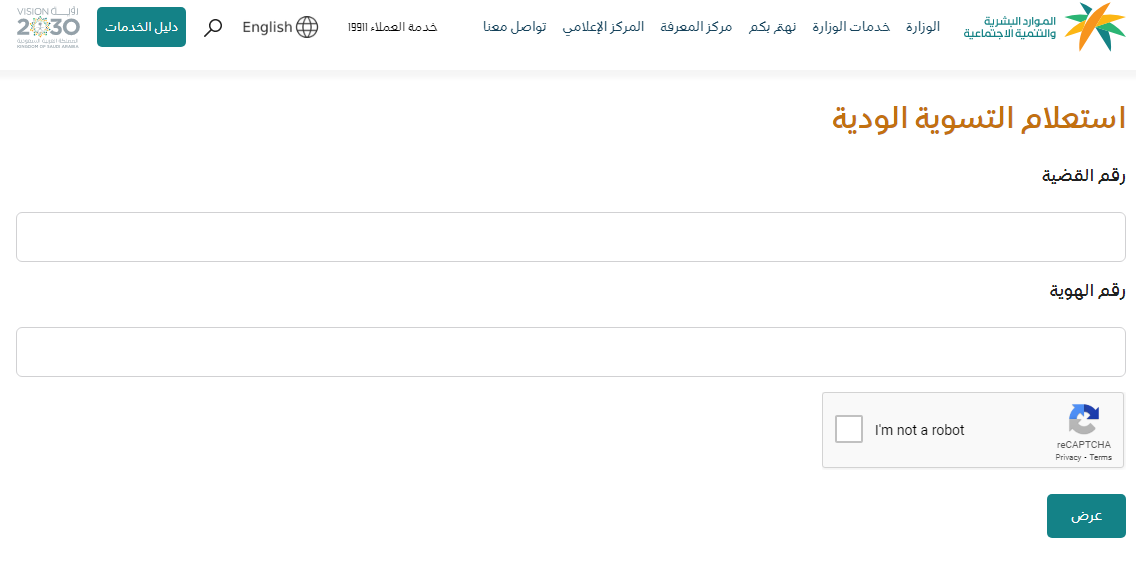Image resolution: width=1136 pixels, height=561 pixels.
Task: Open the المركز الإعلامي menu
Action: pyautogui.click(x=603, y=27)
